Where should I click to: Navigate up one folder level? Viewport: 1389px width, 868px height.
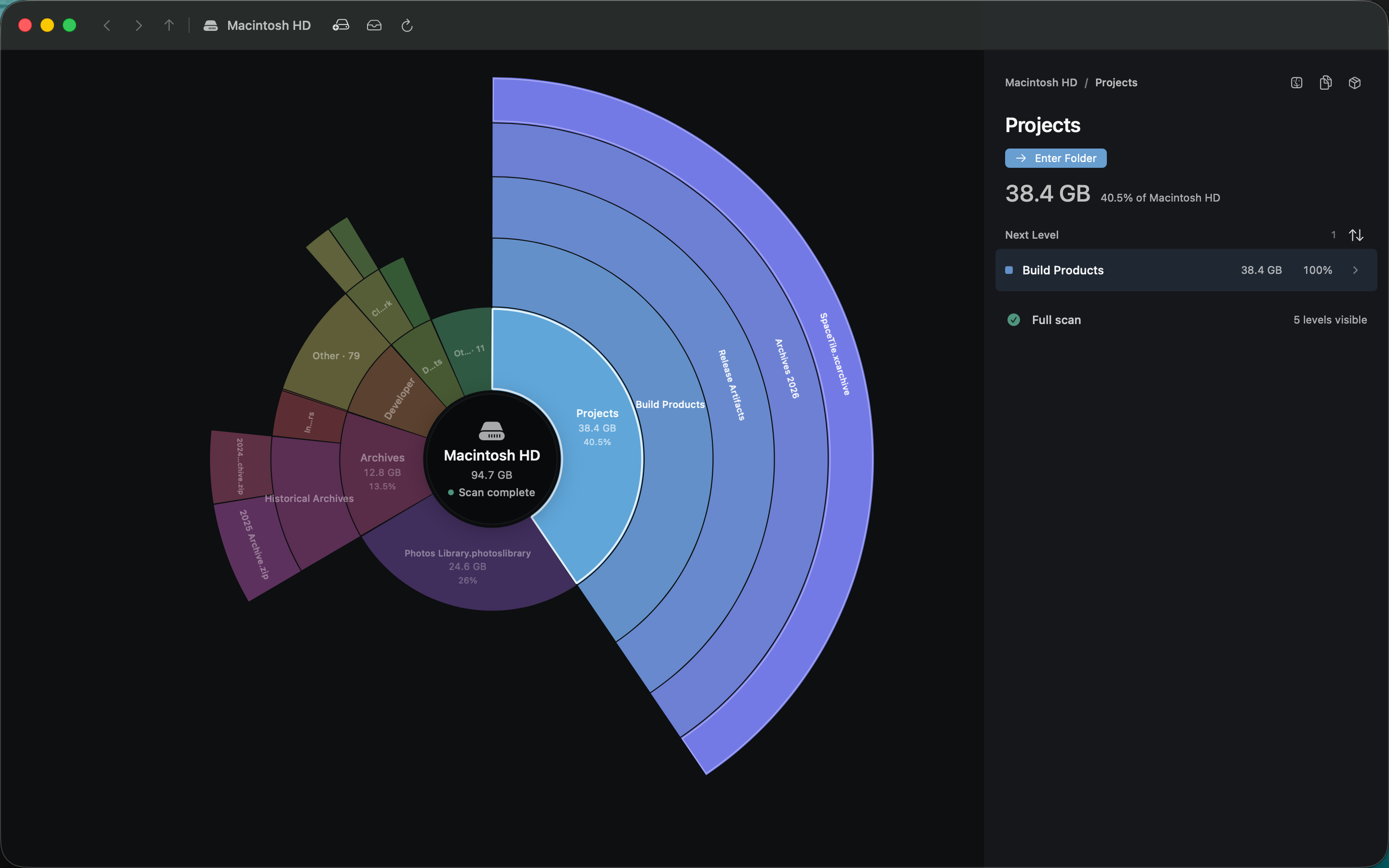click(x=169, y=25)
